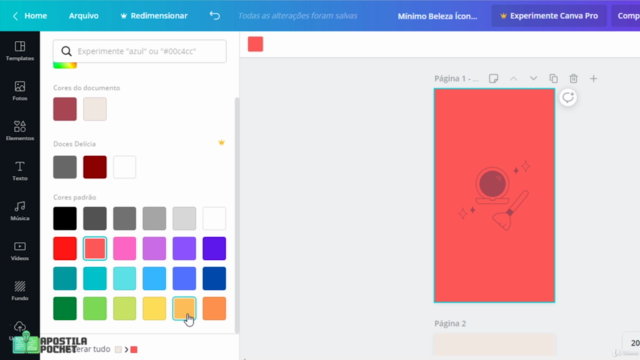Add a new page with plus icon
The height and width of the screenshot is (360, 640).
point(593,78)
